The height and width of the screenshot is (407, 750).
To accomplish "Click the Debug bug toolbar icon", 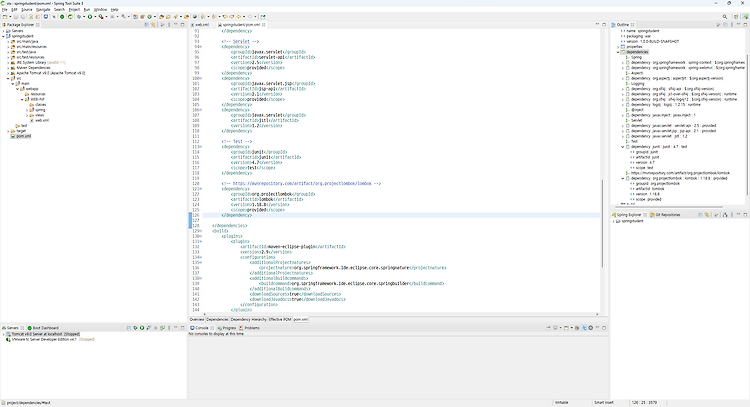I will (x=79, y=17).
